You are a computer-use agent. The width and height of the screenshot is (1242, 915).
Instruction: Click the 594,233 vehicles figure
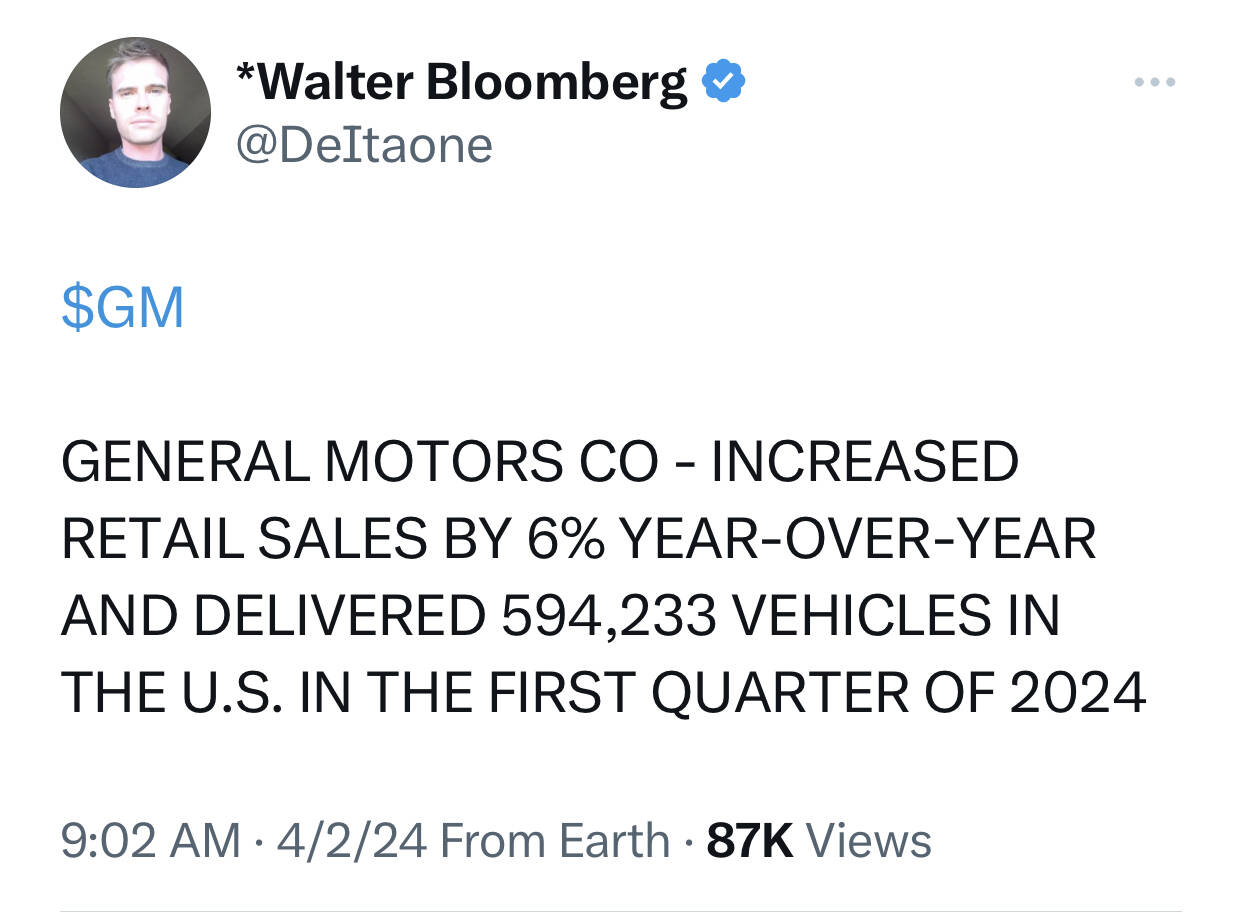tap(609, 615)
